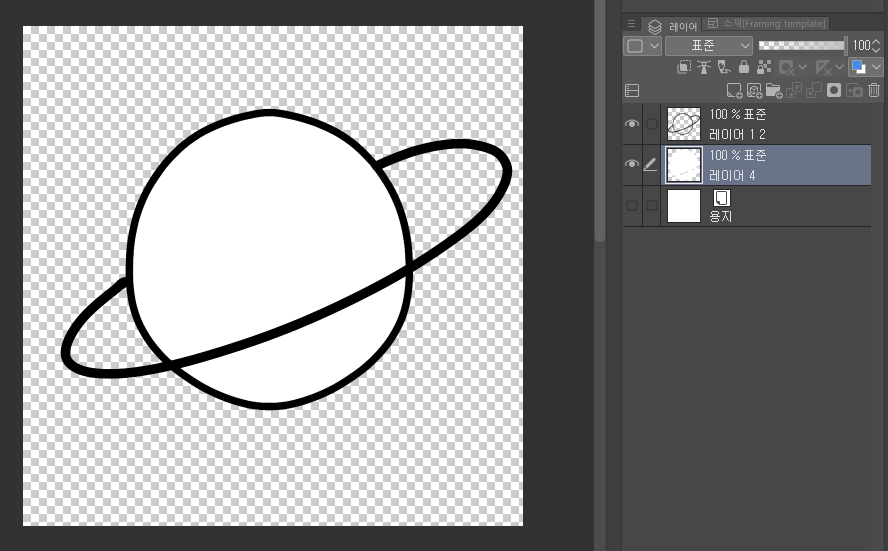Switch to the 레이어 tab

pyautogui.click(x=672, y=26)
